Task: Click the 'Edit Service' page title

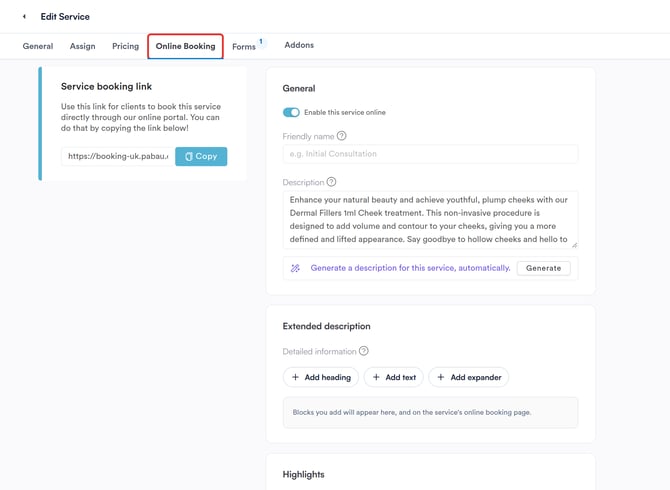Action: (65, 17)
